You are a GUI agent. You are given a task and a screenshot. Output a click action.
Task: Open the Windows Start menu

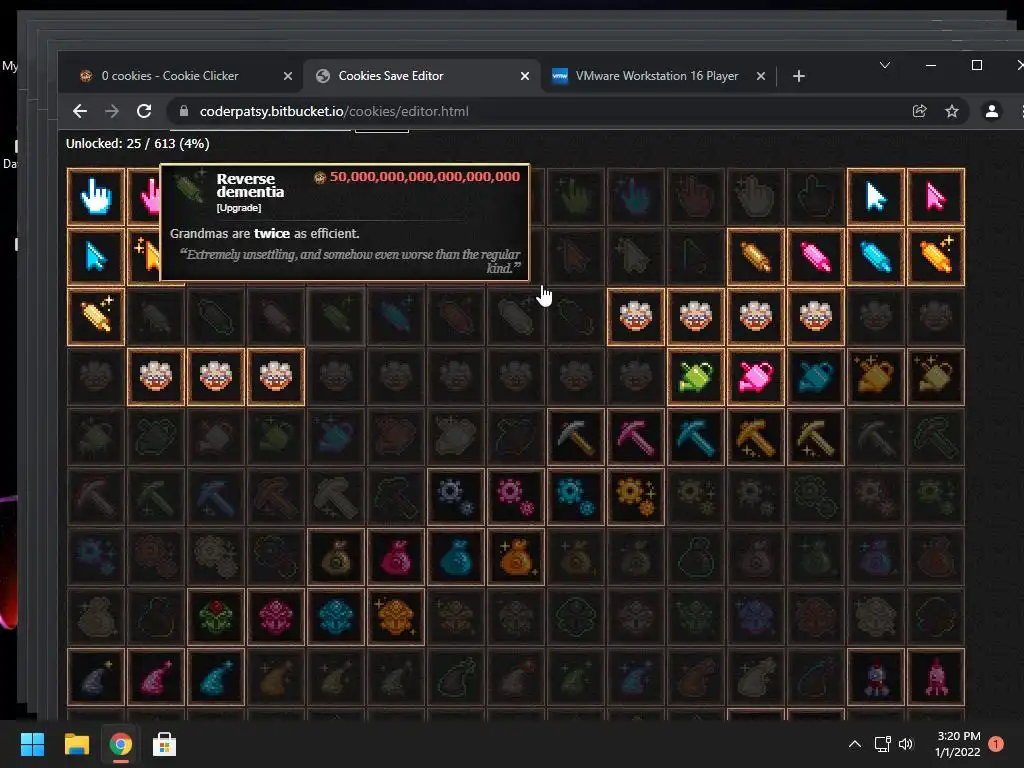(32, 744)
